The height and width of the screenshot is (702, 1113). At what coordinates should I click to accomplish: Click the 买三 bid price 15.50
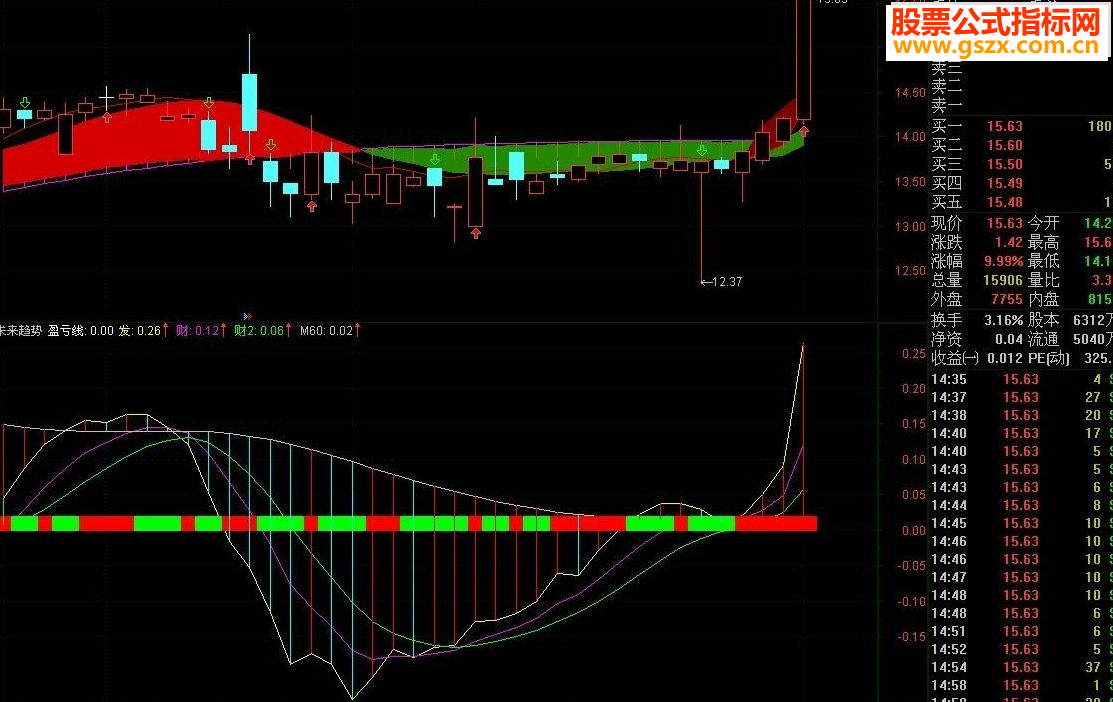(1004, 165)
